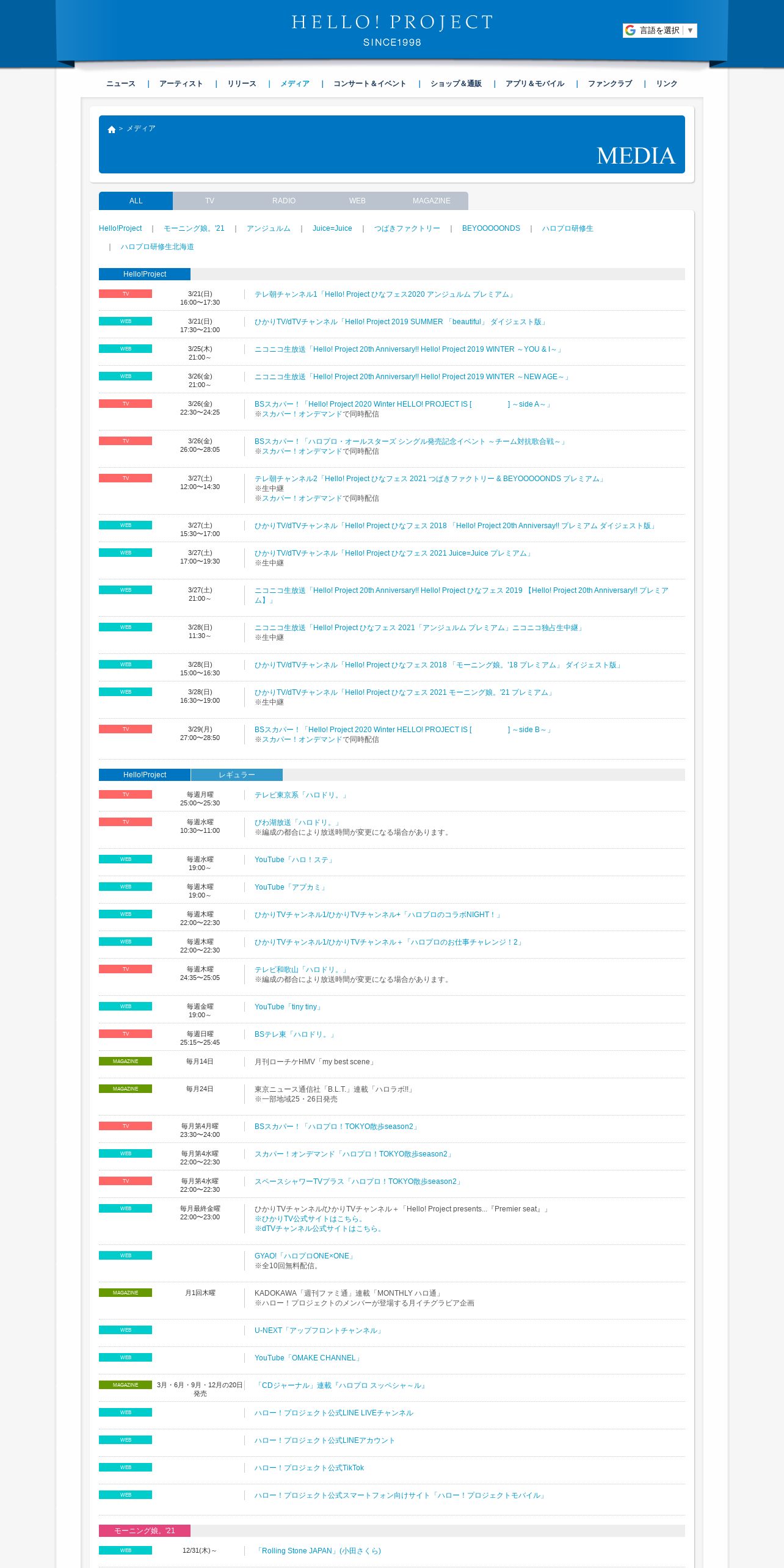This screenshot has height=1568, width=784.
Task: Jump to ハロプロ研修生 filter link
Action: (x=568, y=228)
